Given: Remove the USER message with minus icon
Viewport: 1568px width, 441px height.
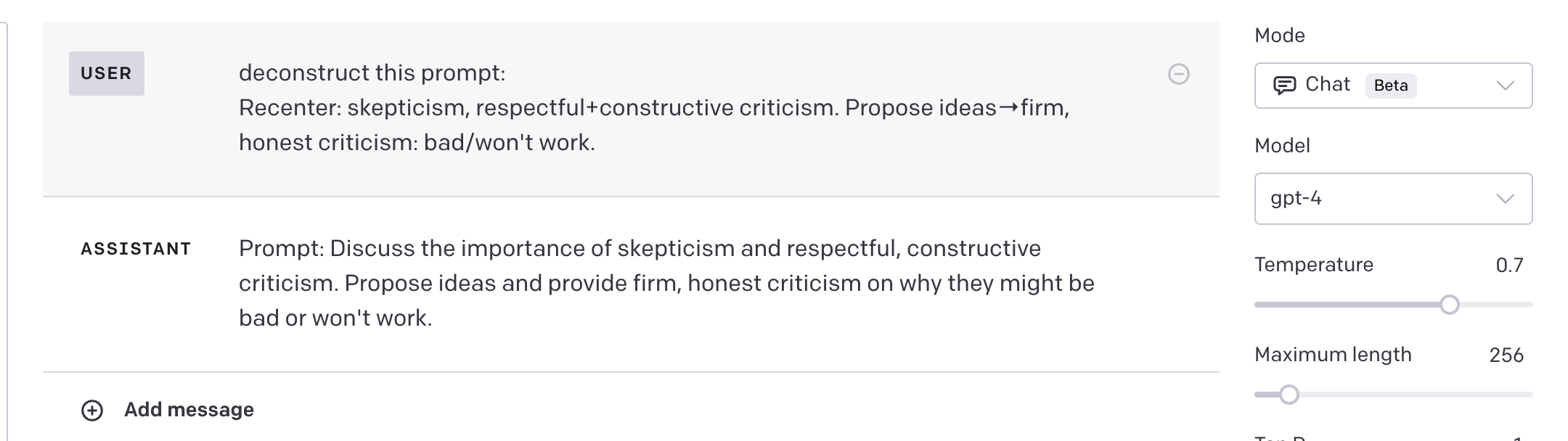Looking at the screenshot, I should tap(1178, 74).
